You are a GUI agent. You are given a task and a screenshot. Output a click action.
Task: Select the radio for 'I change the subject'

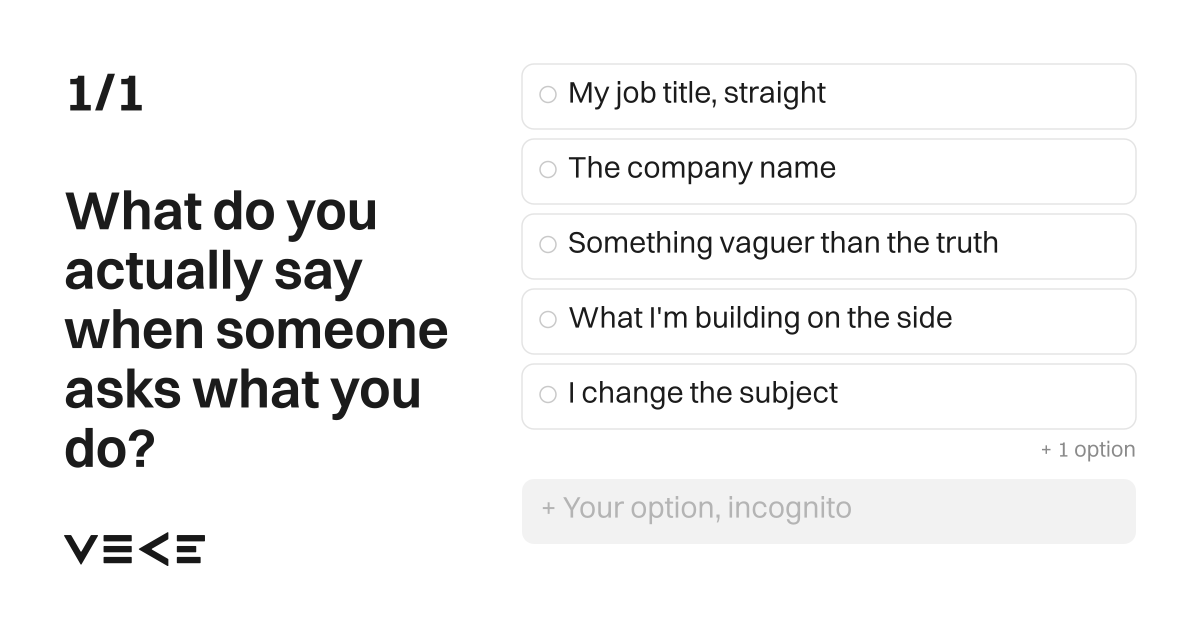(x=548, y=395)
